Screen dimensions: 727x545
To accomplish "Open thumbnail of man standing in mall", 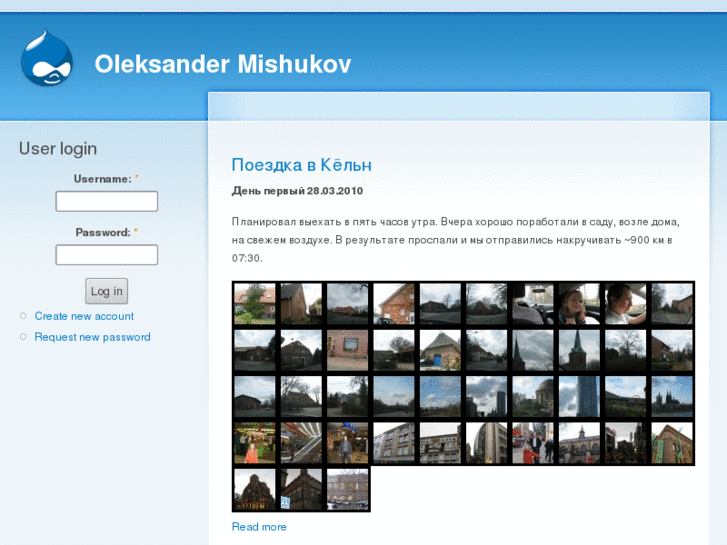I will click(x=348, y=443).
